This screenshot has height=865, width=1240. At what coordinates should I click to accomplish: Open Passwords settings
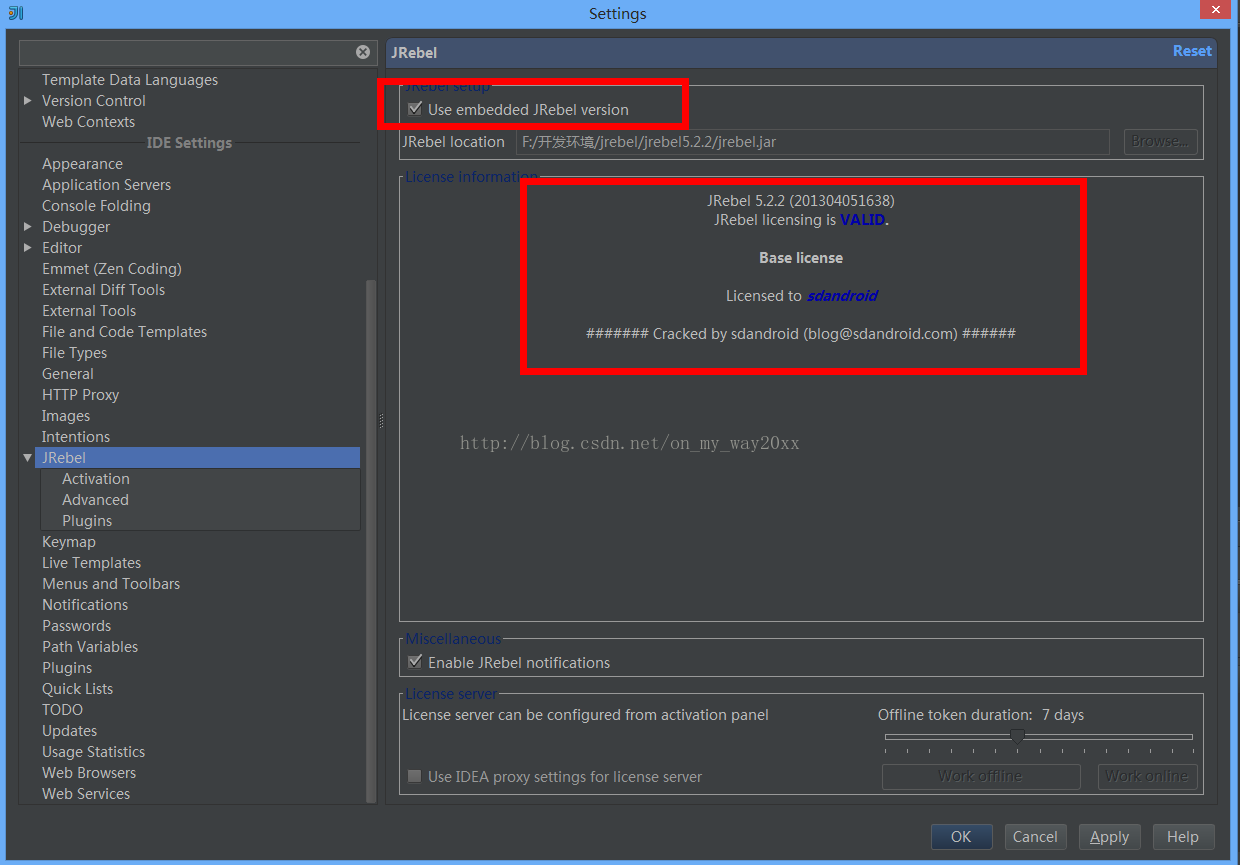76,626
